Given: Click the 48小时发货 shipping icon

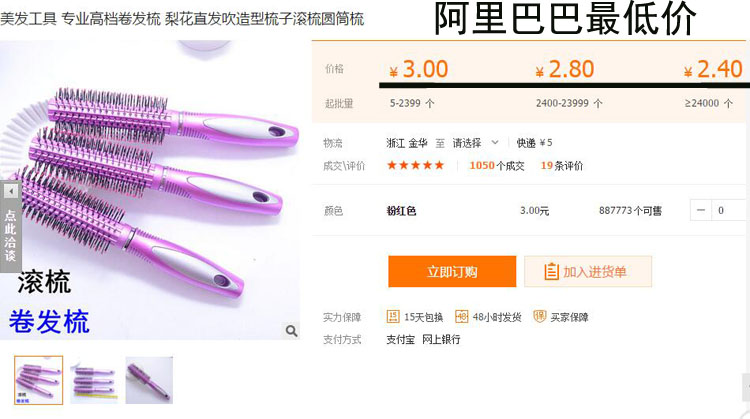Looking at the screenshot, I should coord(461,316).
